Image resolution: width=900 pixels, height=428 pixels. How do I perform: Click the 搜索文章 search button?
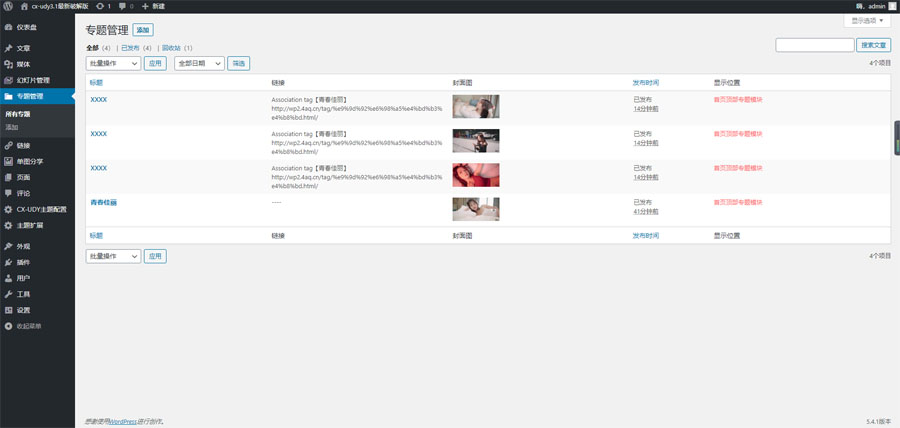(874, 45)
